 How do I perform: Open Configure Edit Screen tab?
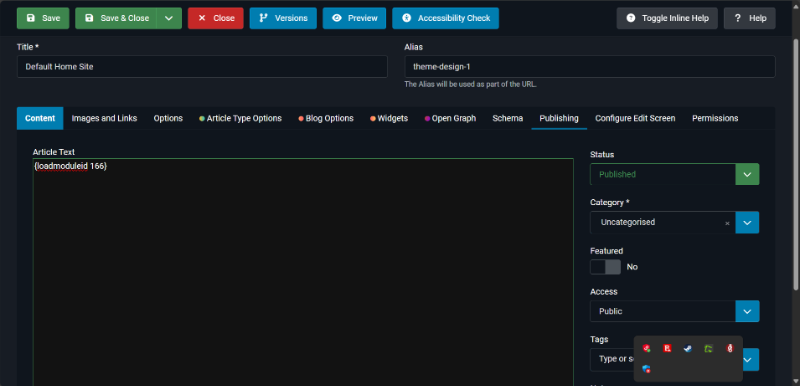click(635, 118)
